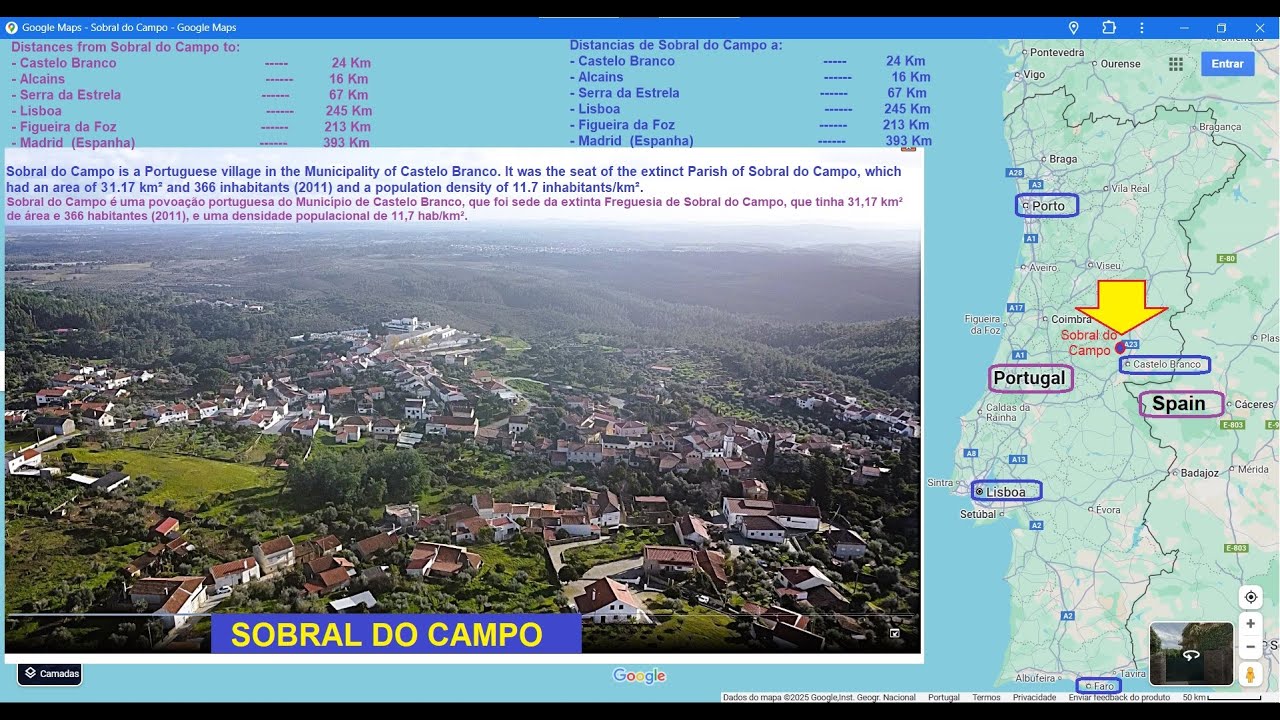1280x720 pixels.
Task: Click the Lisboa city label on map
Action: coord(1006,492)
